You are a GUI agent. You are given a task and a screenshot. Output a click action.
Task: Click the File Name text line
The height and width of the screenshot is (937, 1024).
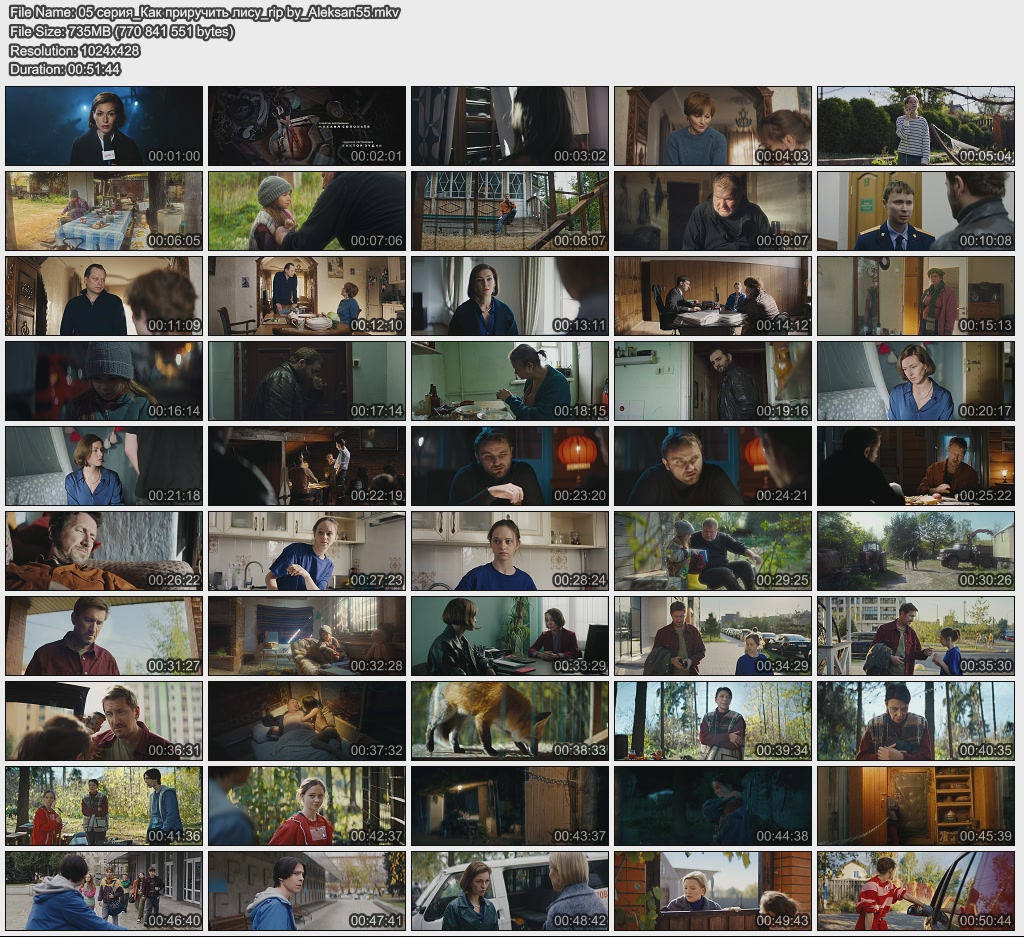(x=204, y=12)
